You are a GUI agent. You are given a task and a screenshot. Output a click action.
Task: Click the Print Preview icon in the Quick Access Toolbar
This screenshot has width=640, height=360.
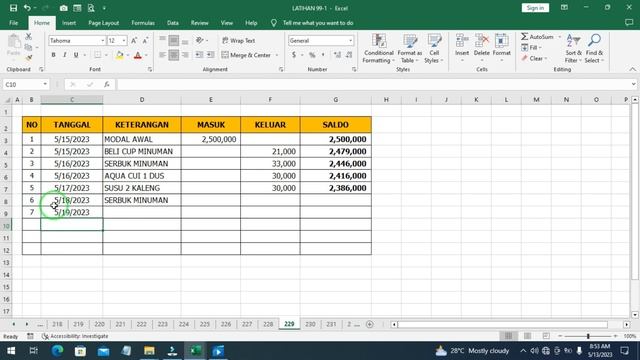[x=91, y=8]
